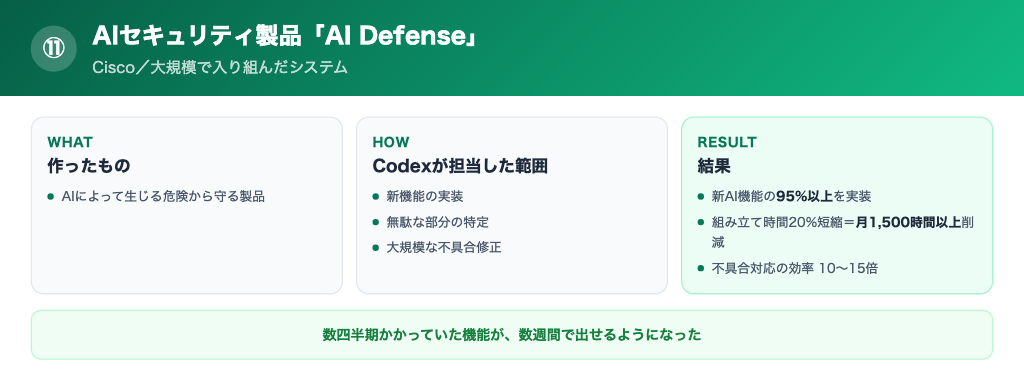
Task: Click the bullet 不具合対応の効率 10〜15倍
Action: pyautogui.click(x=794, y=268)
